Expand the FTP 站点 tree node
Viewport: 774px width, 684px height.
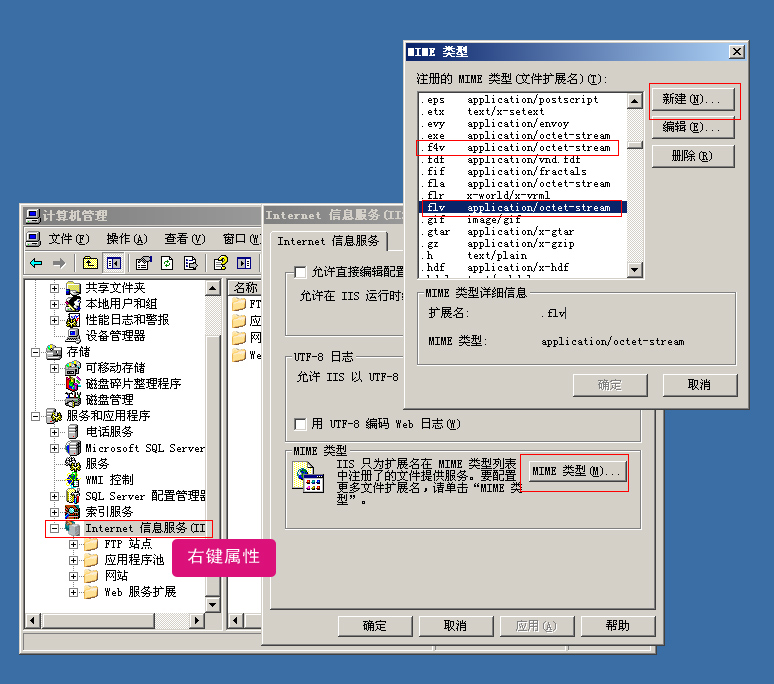click(73, 544)
